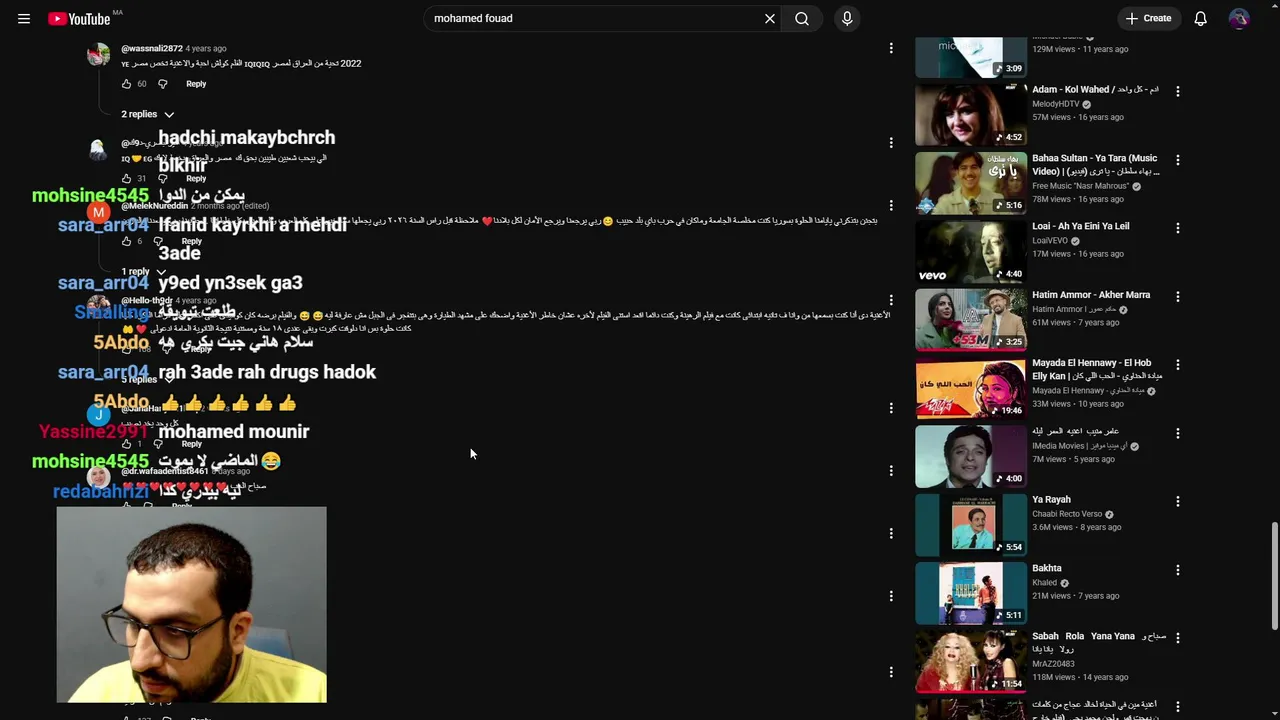Screen dimensions: 1280x720
Task: Open options menu for @wassnali2872 comment
Action: (891, 48)
